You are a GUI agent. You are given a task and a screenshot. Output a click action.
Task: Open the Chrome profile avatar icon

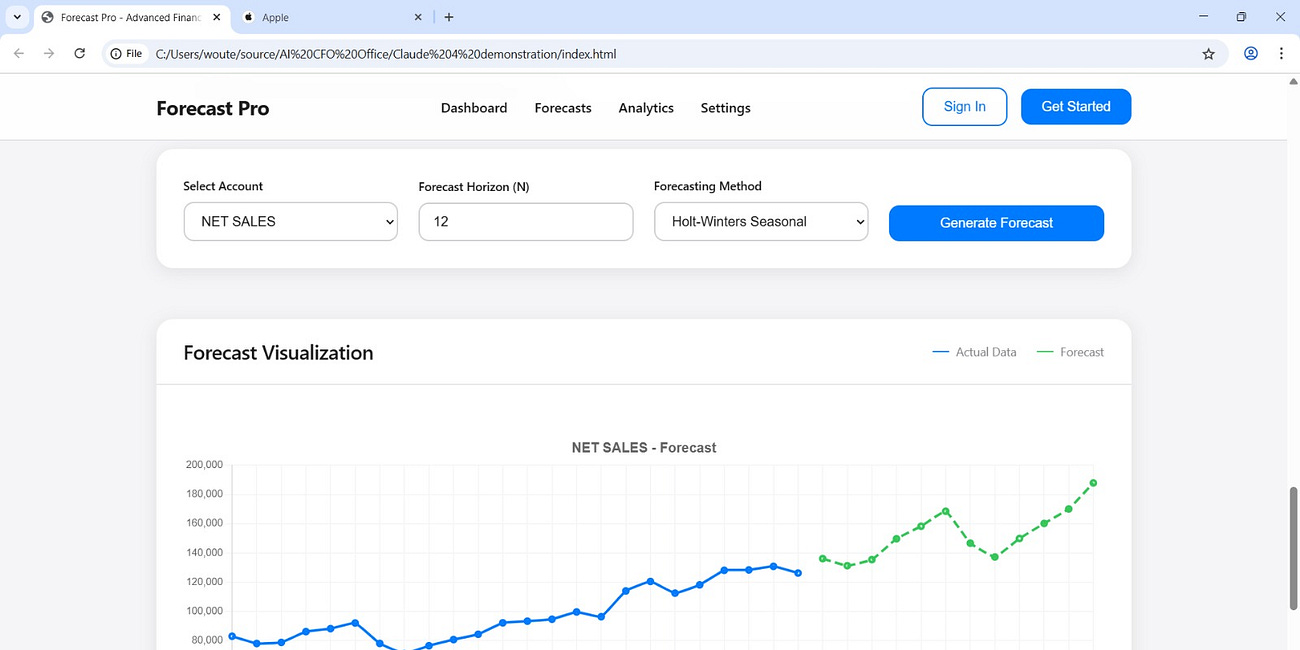(x=1251, y=54)
